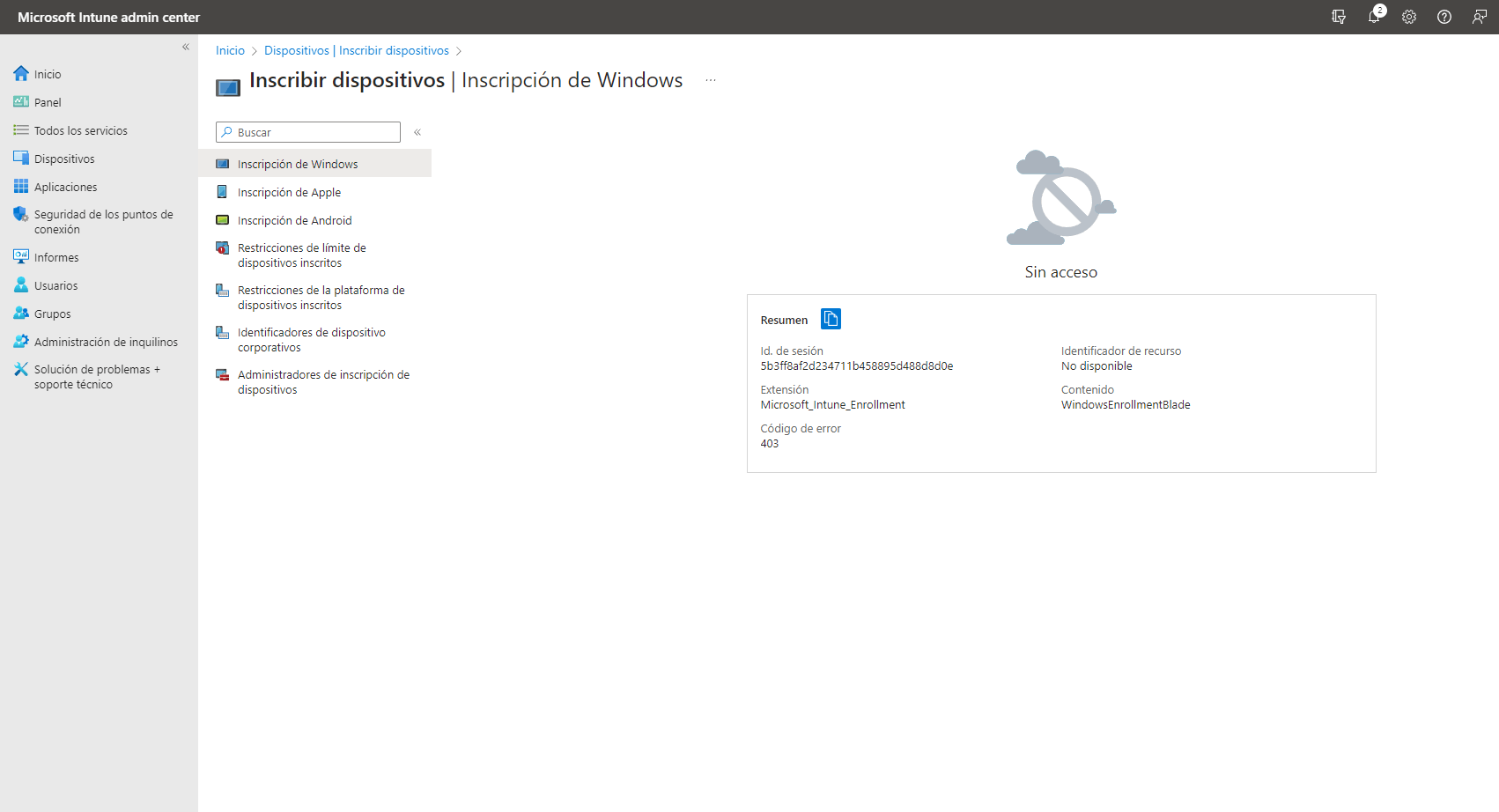Open the Grupos people icon

tap(21, 314)
